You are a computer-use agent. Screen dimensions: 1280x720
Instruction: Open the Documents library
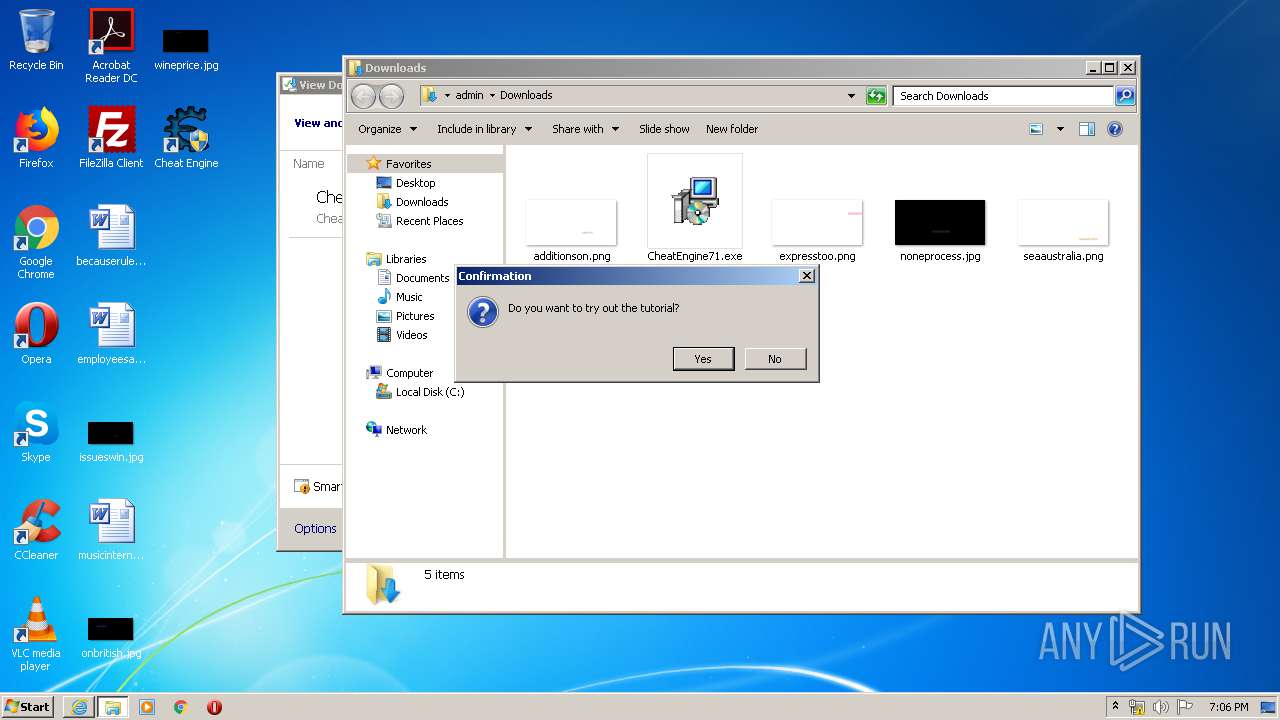tap(422, 278)
